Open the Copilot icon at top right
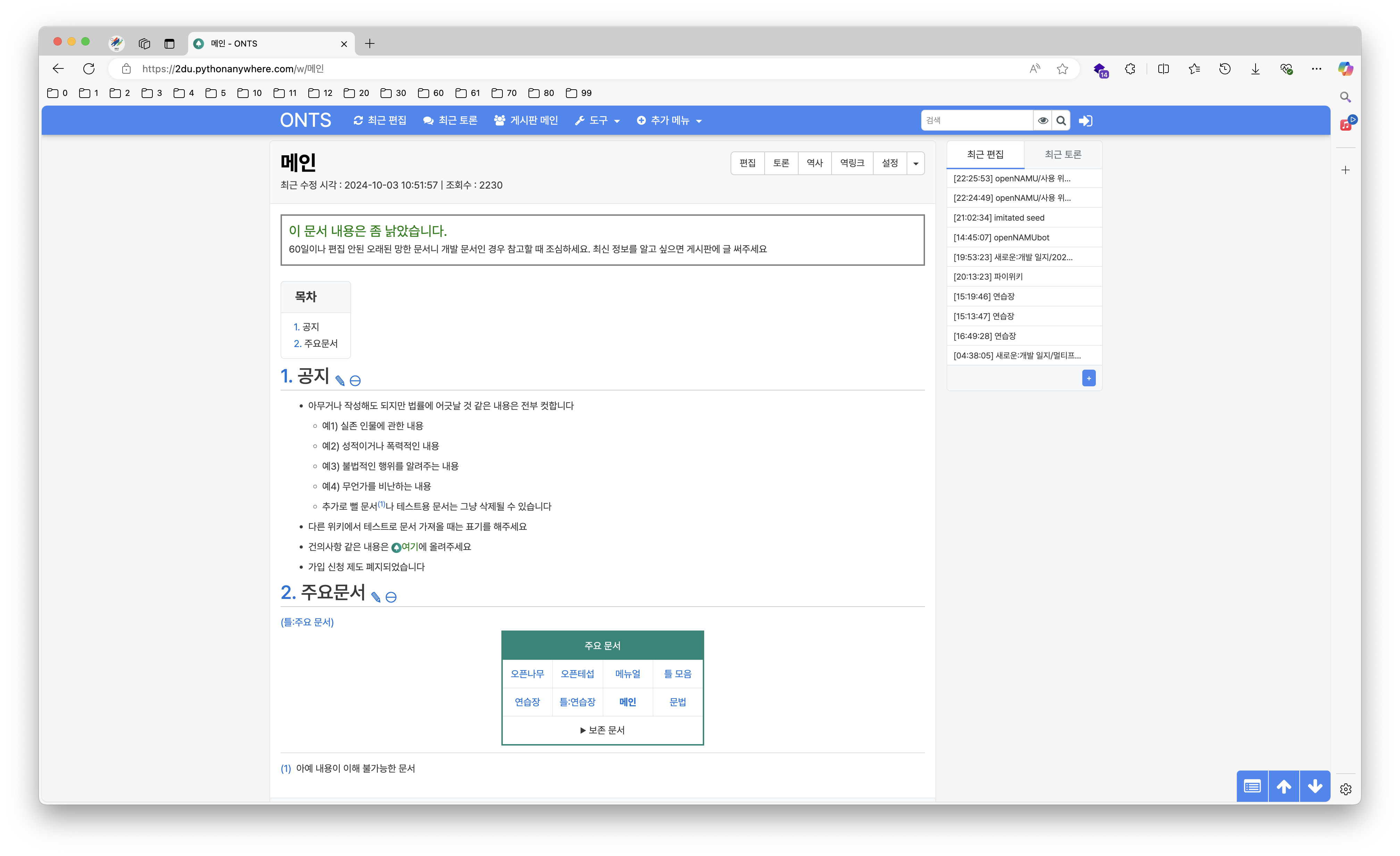The height and width of the screenshot is (856, 1400). point(1345,69)
